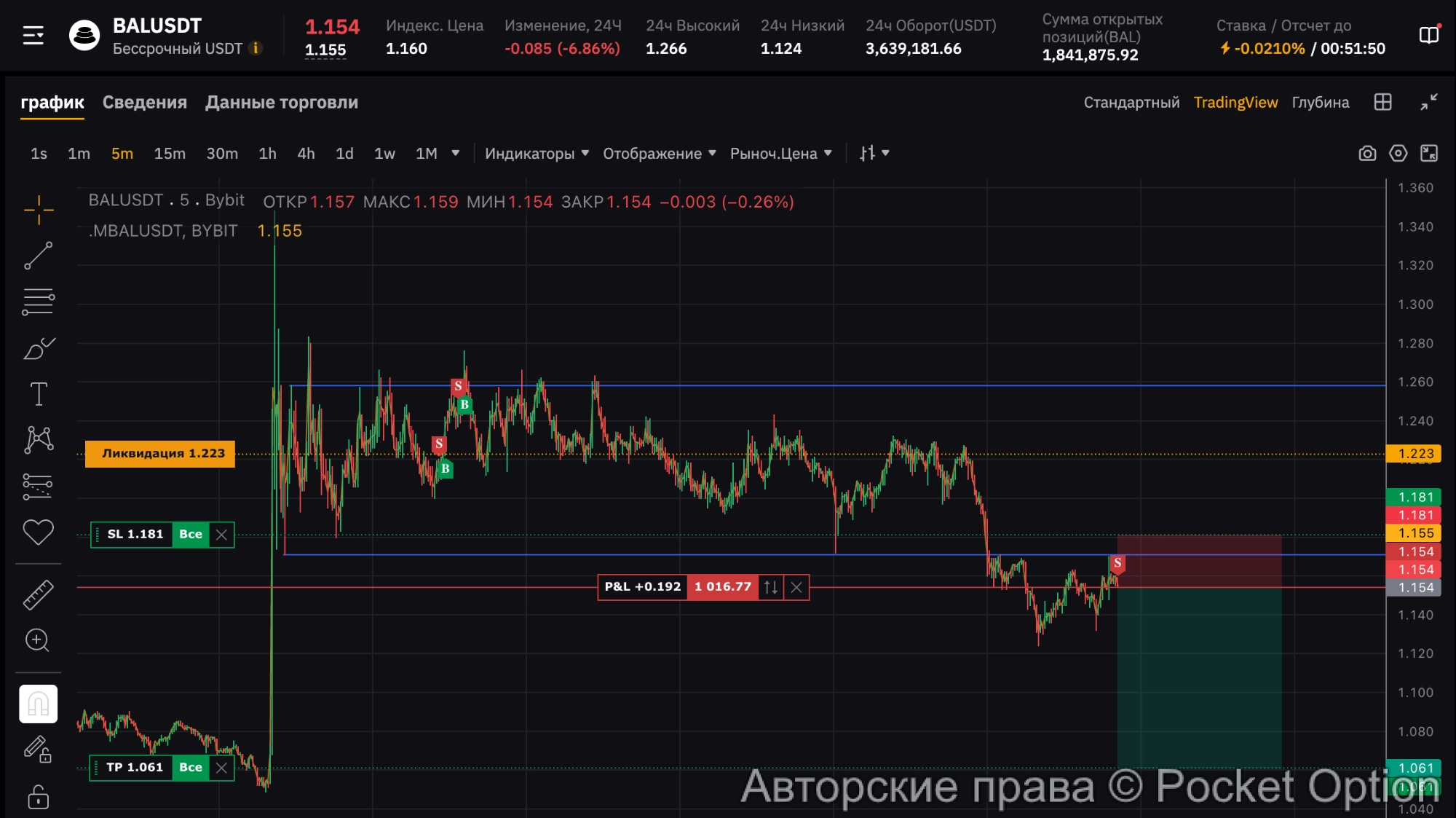
Task: Switch to the Сведения tab
Action: click(x=144, y=102)
